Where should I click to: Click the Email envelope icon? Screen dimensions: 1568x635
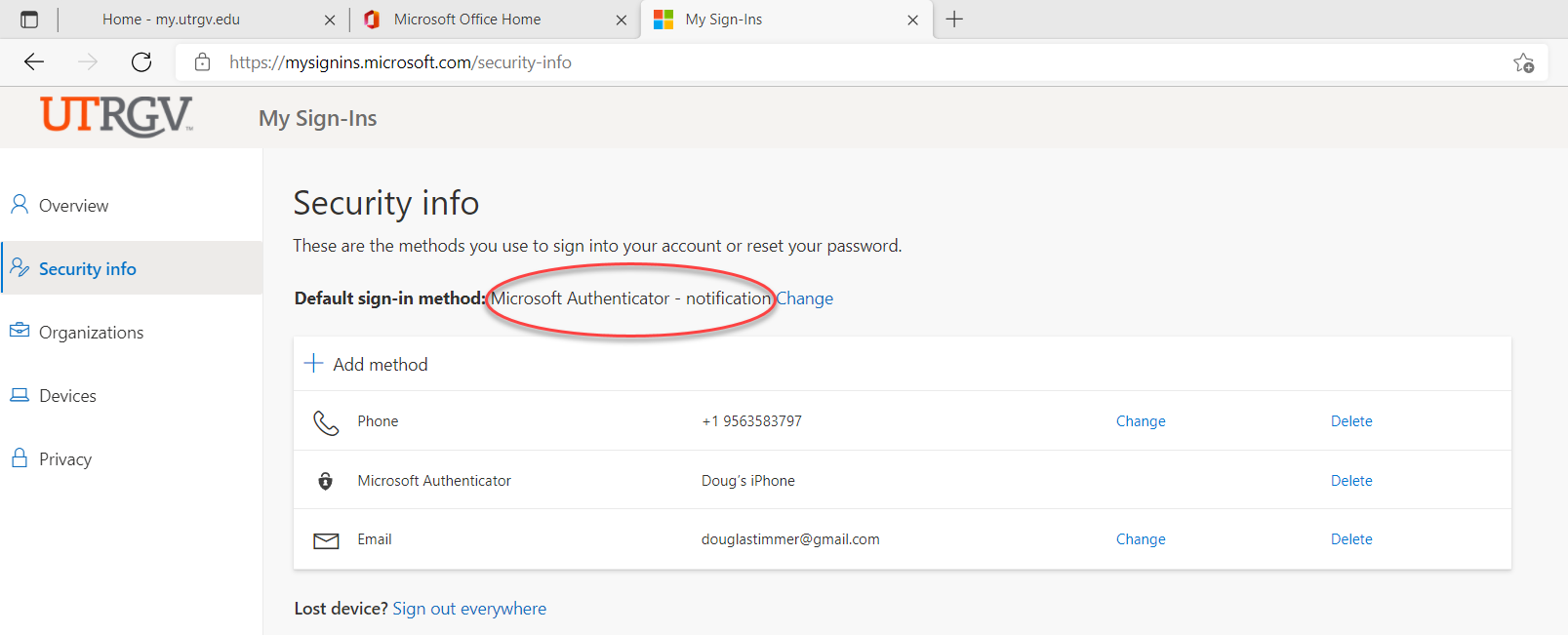tap(326, 540)
